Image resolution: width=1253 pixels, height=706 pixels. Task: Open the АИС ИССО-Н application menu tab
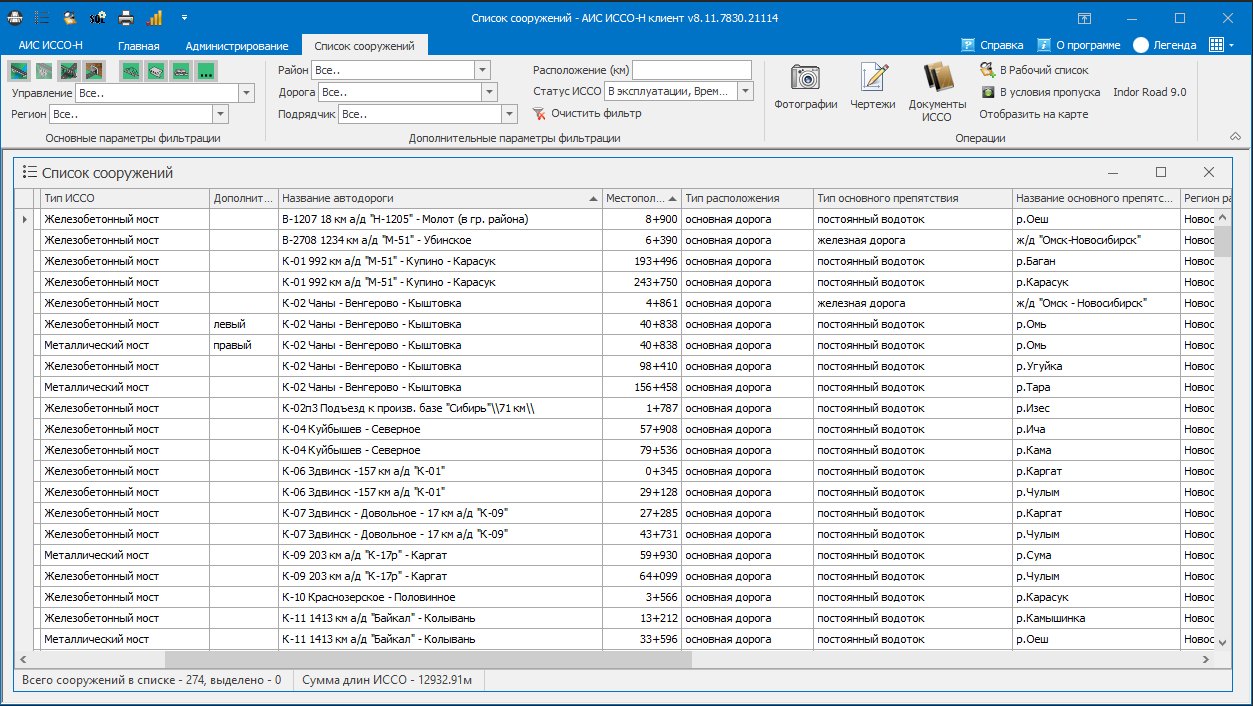[51, 45]
